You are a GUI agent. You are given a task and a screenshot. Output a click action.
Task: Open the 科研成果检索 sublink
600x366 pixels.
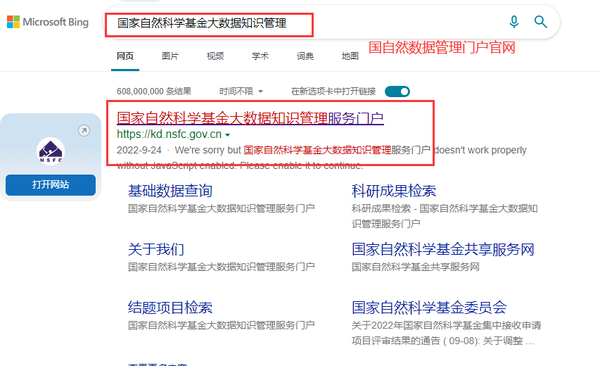point(394,191)
